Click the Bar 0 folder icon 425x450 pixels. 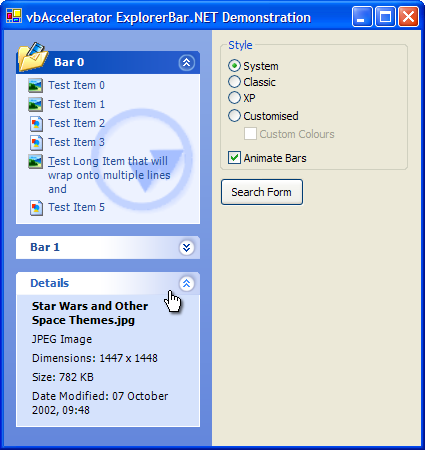33,57
